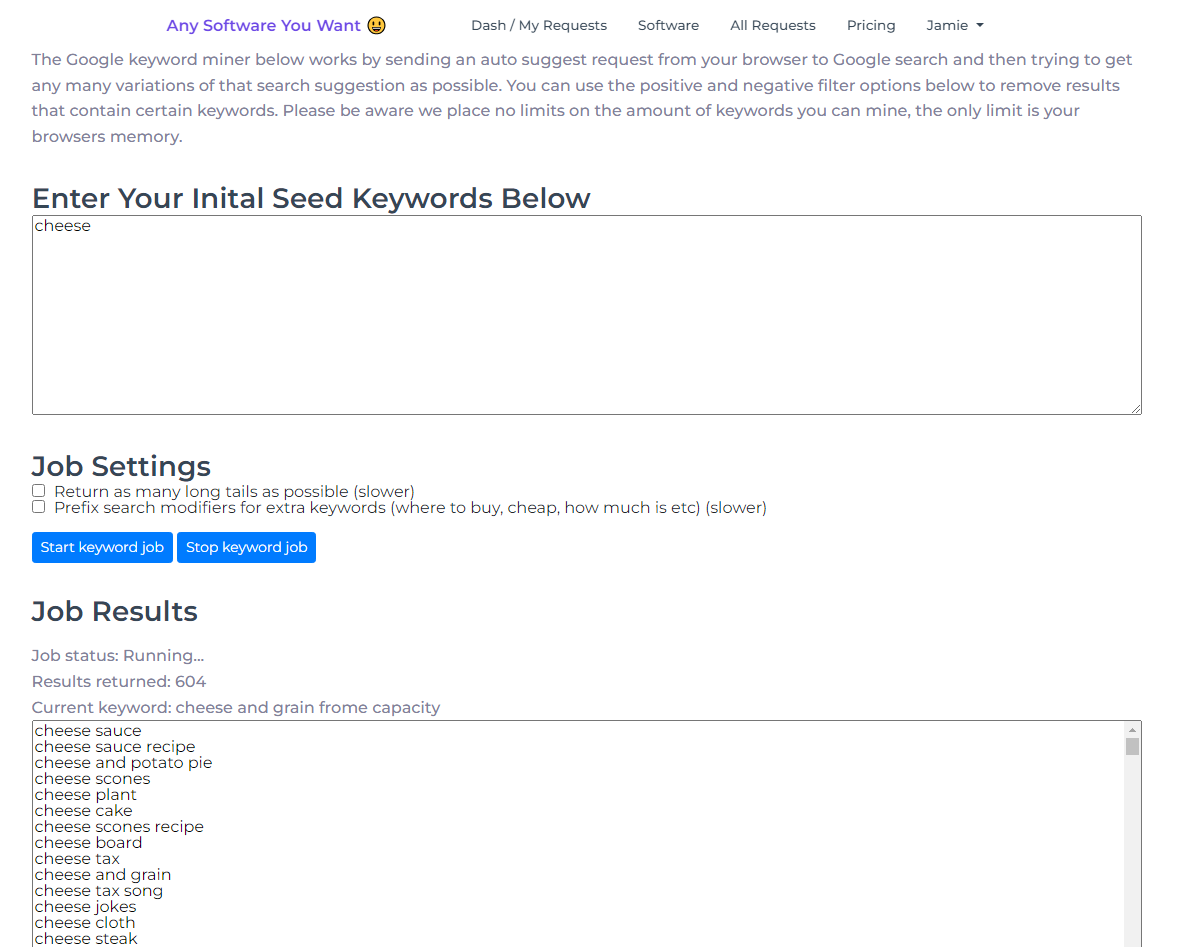Click the results scrollbar up arrow

click(x=1132, y=730)
